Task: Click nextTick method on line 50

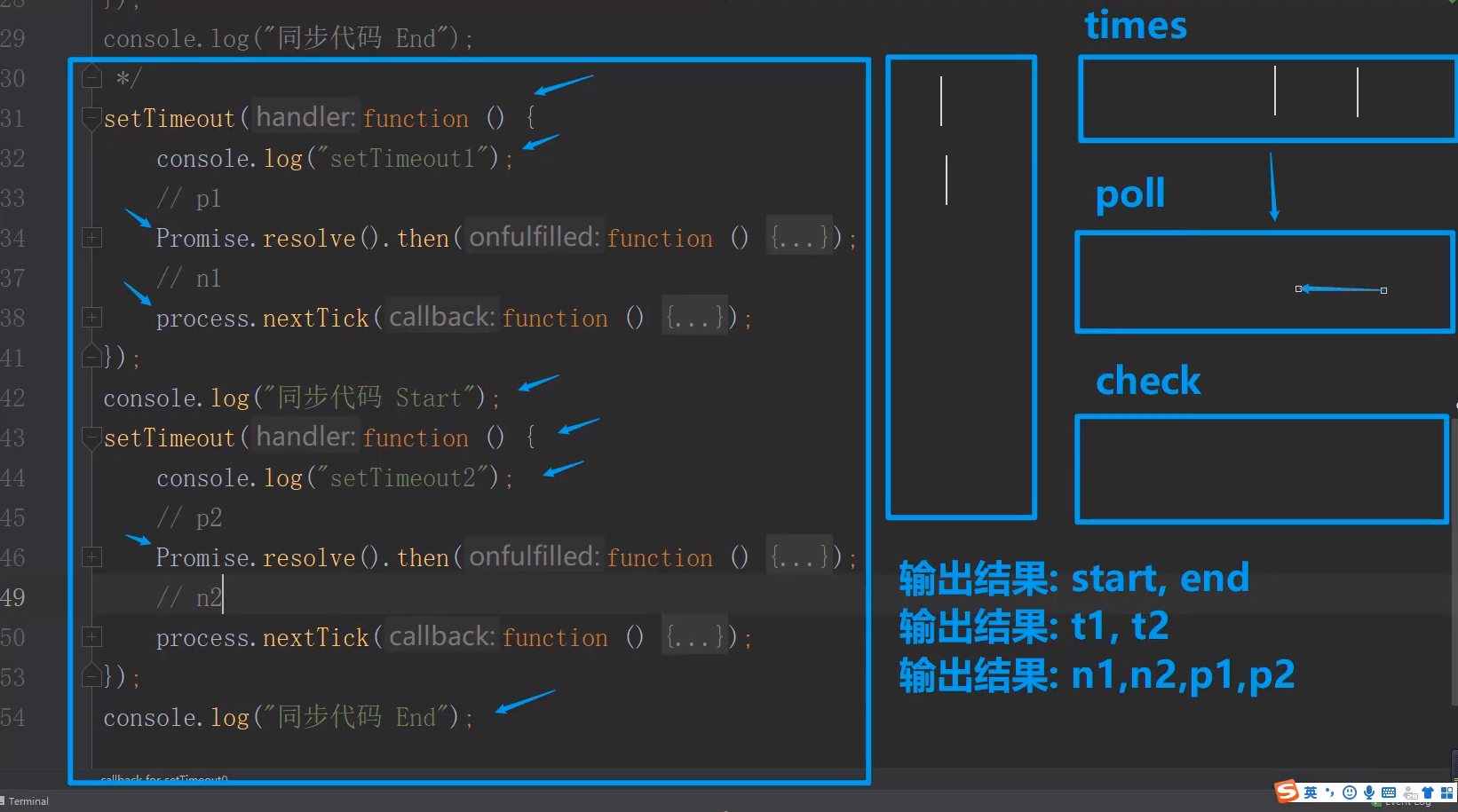Action: click(x=316, y=637)
